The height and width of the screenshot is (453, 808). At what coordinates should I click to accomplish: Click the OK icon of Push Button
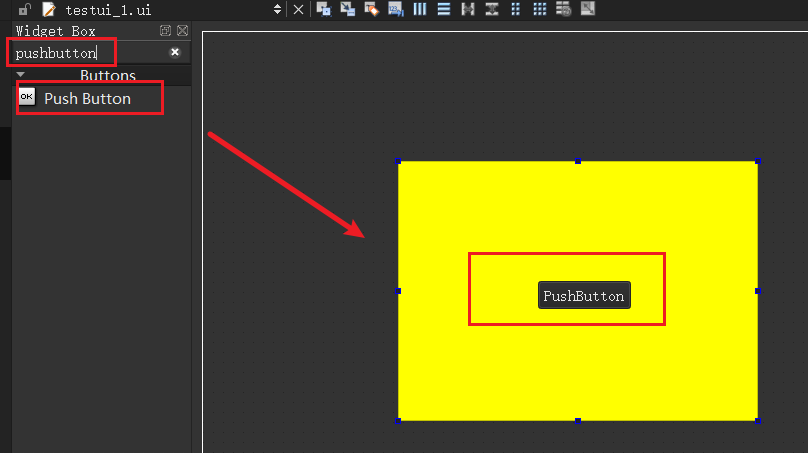[27, 97]
